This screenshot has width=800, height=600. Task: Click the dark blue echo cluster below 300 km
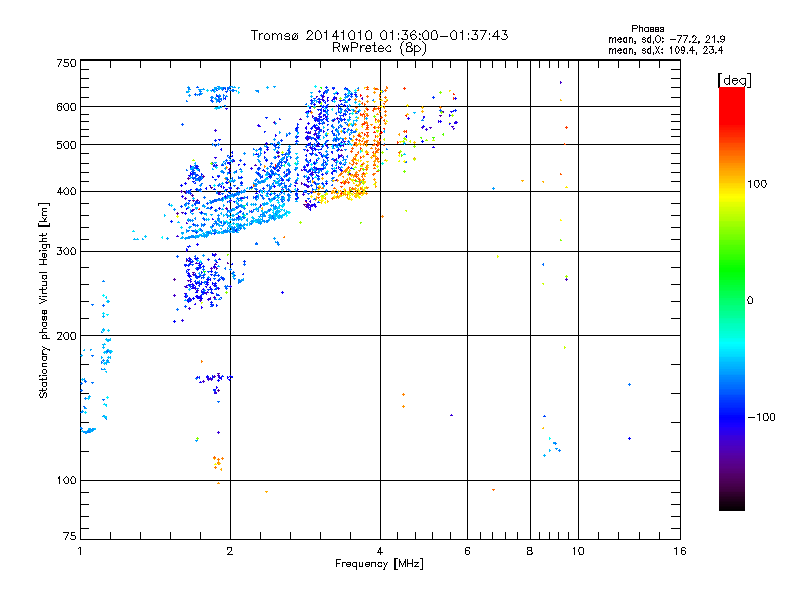[x=204, y=280]
